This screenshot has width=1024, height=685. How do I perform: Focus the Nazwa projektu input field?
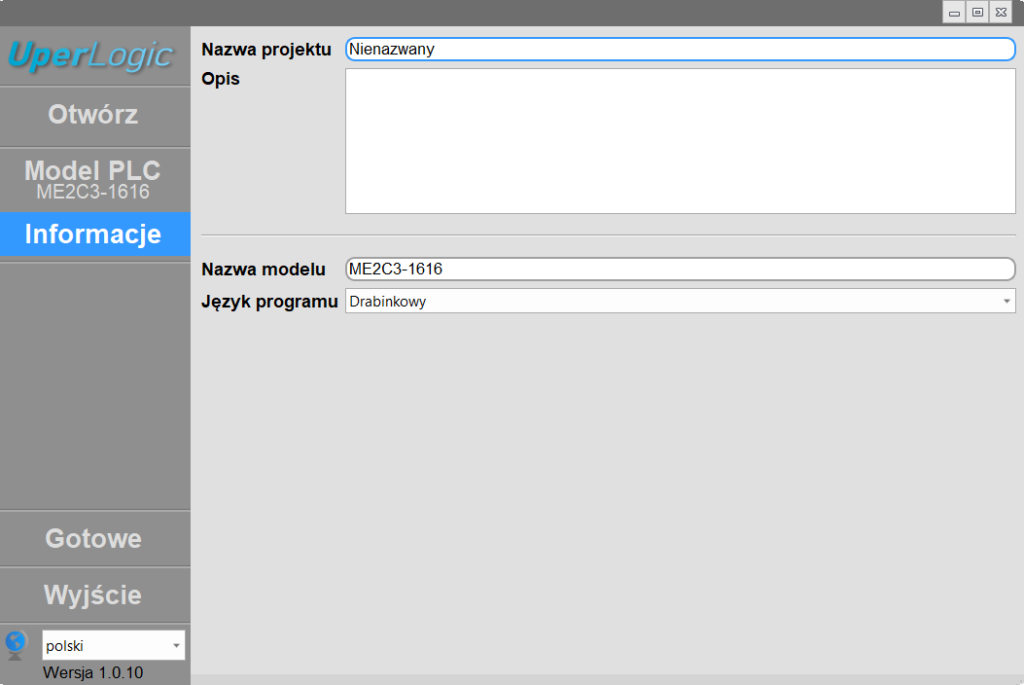pyautogui.click(x=680, y=49)
